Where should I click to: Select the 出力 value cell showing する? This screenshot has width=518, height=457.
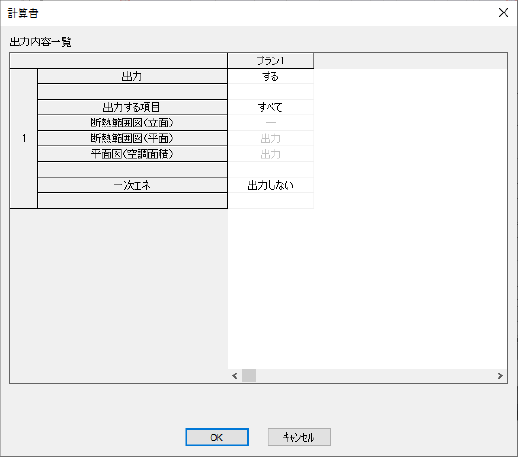click(271, 76)
